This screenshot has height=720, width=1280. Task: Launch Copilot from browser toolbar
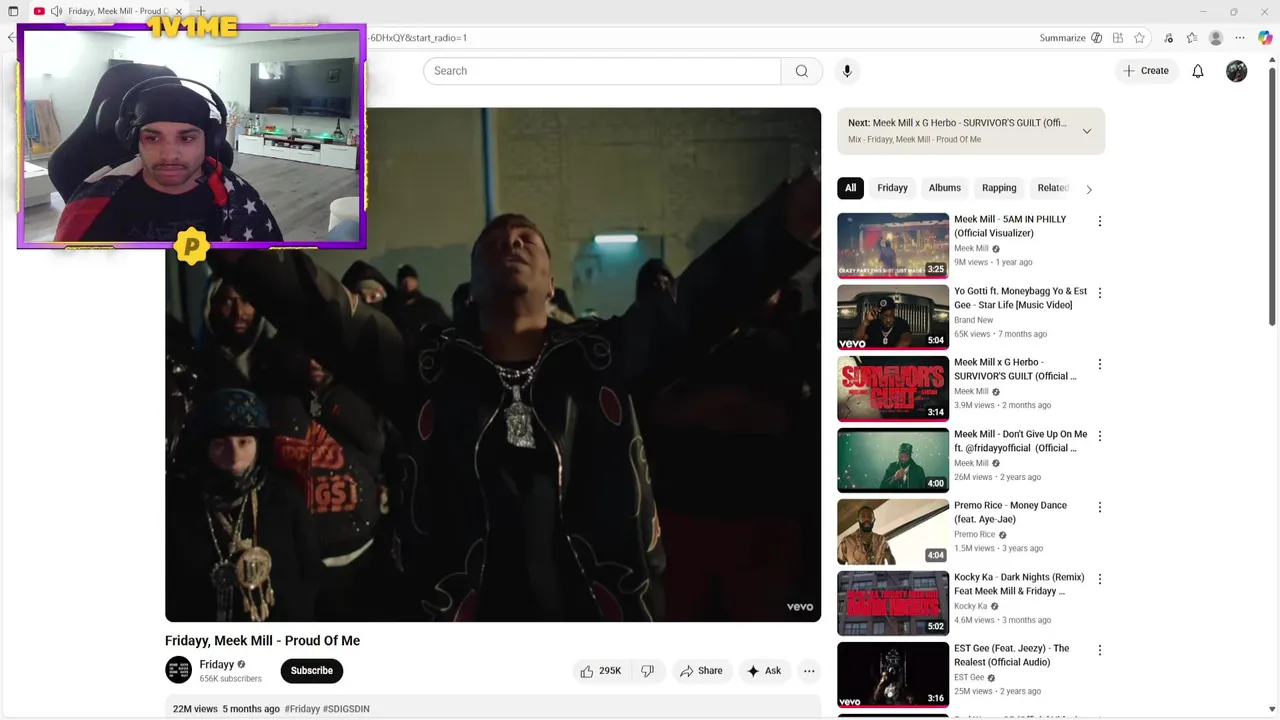(x=1265, y=38)
